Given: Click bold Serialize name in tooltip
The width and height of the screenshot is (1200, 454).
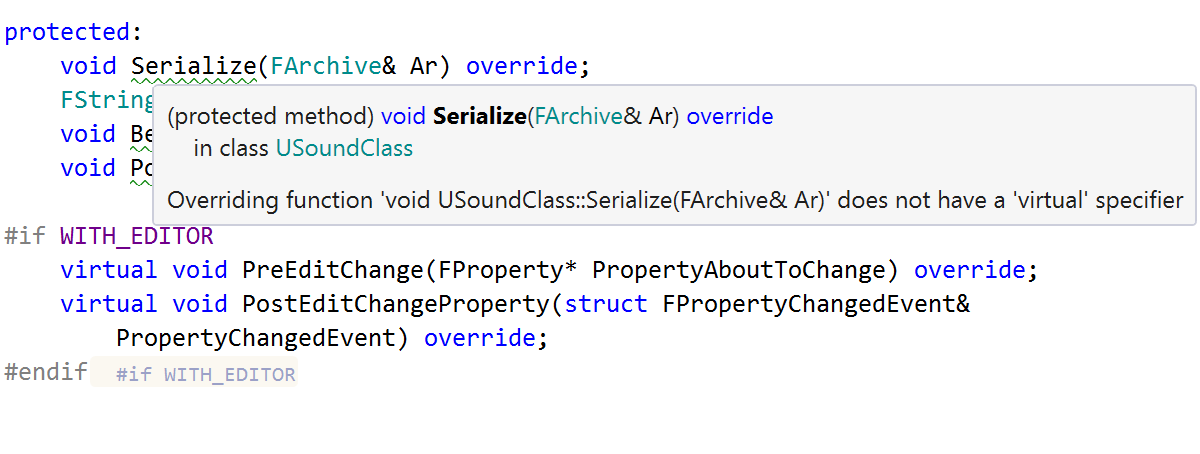Looking at the screenshot, I should [x=479, y=116].
